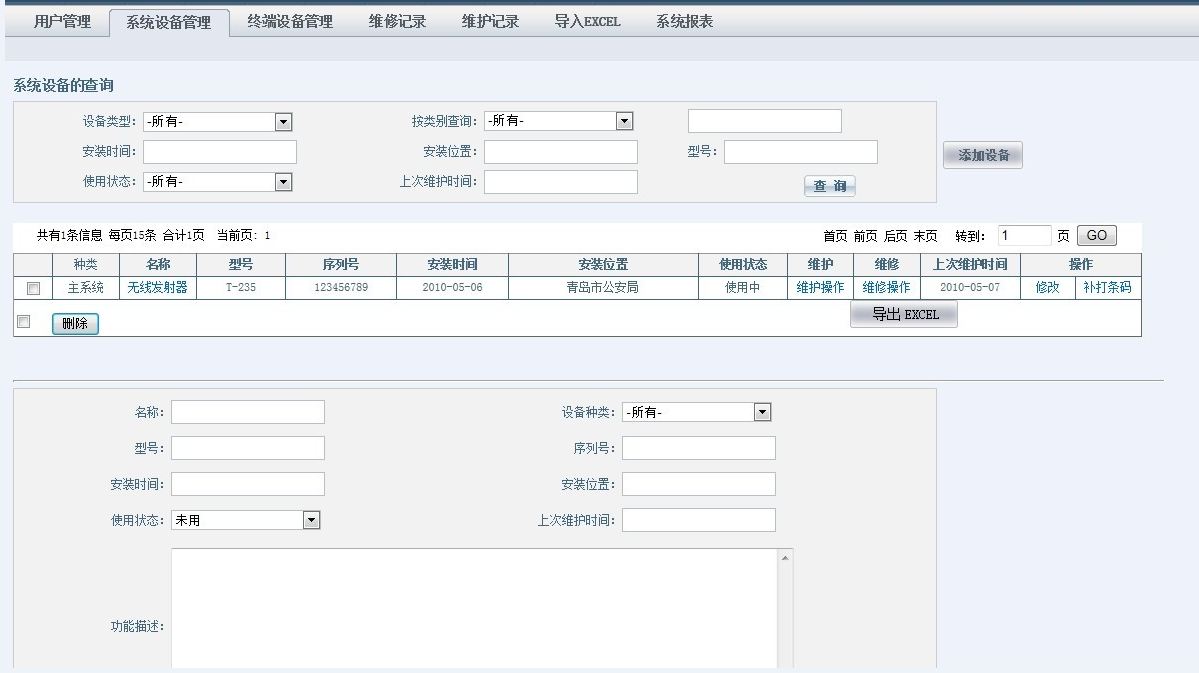
Task: Open the 按类别查询 dropdown
Action: (624, 121)
